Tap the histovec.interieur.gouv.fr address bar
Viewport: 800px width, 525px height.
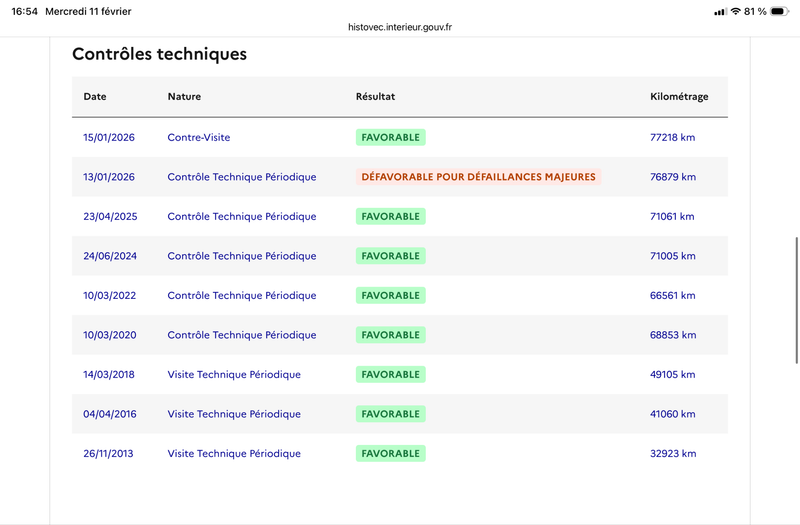[400, 28]
